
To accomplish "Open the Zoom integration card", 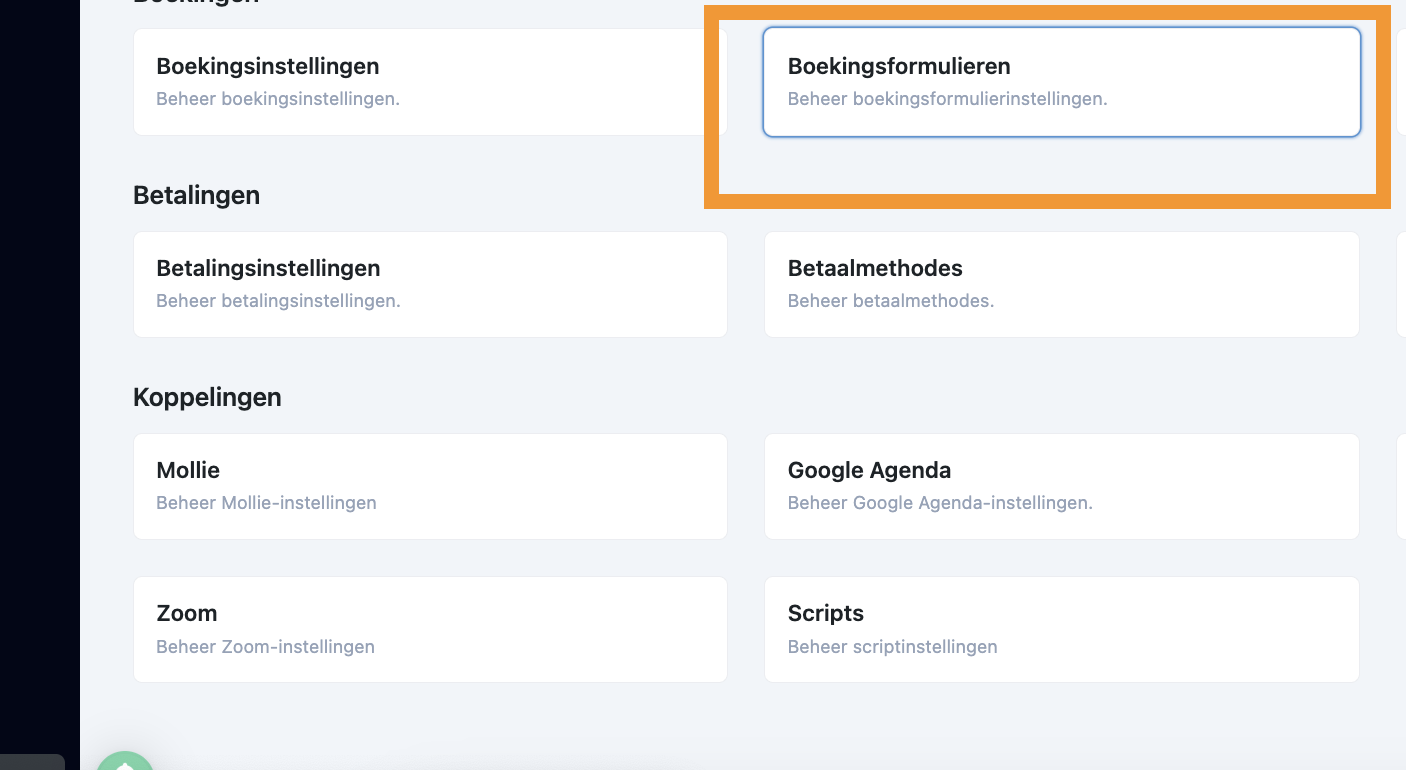I will point(430,629).
